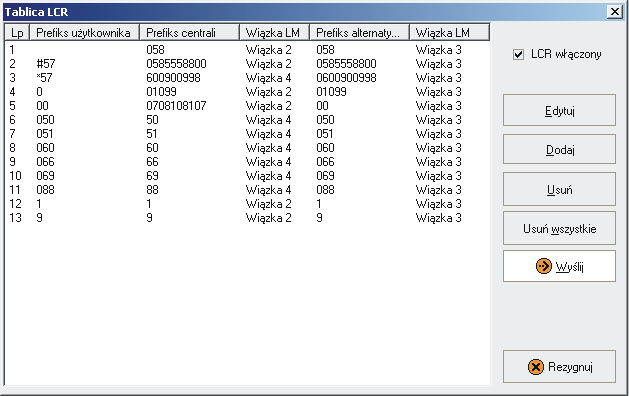Click the Usuń button
The height and width of the screenshot is (396, 629).
click(559, 189)
